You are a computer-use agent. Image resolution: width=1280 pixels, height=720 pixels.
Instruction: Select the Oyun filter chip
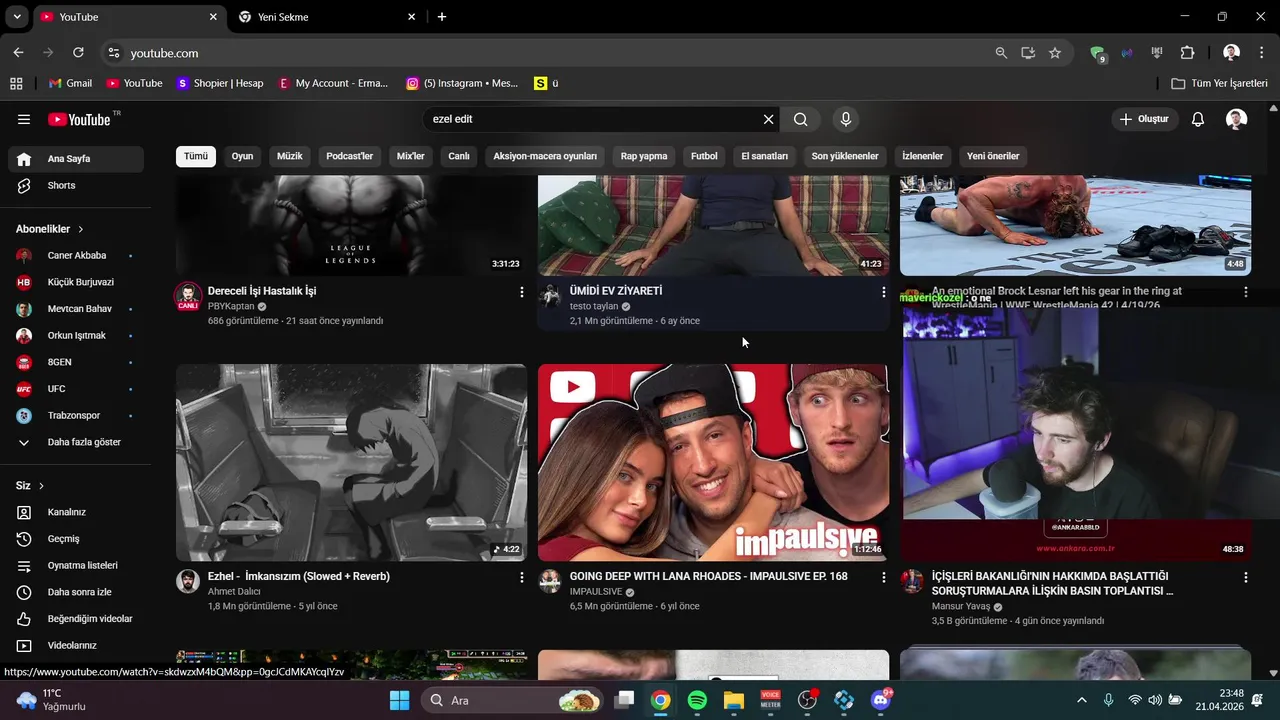(242, 156)
